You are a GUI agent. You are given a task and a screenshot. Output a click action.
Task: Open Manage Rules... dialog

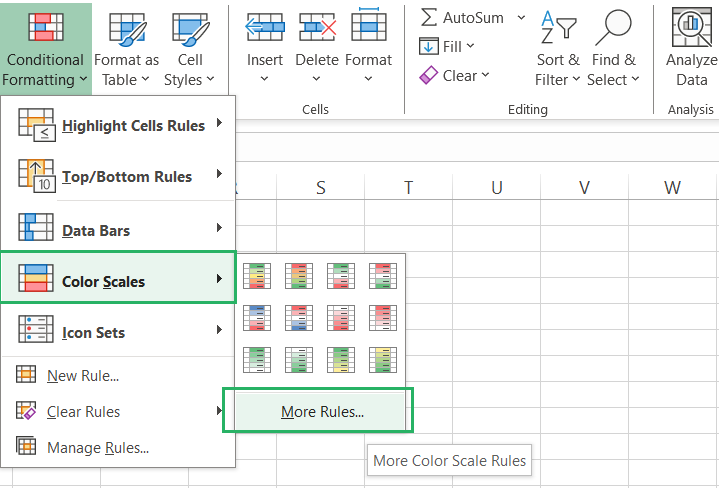[97, 448]
